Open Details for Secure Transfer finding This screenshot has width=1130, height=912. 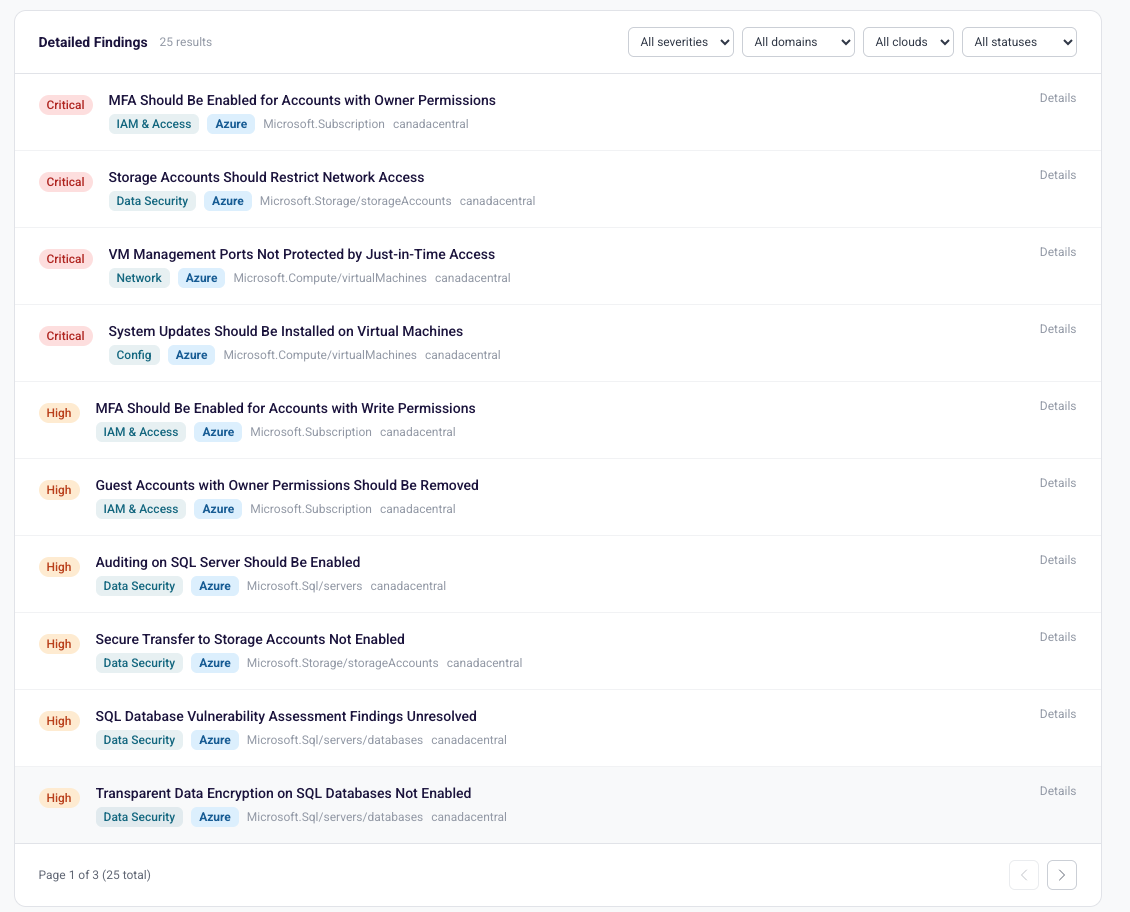click(x=1057, y=638)
